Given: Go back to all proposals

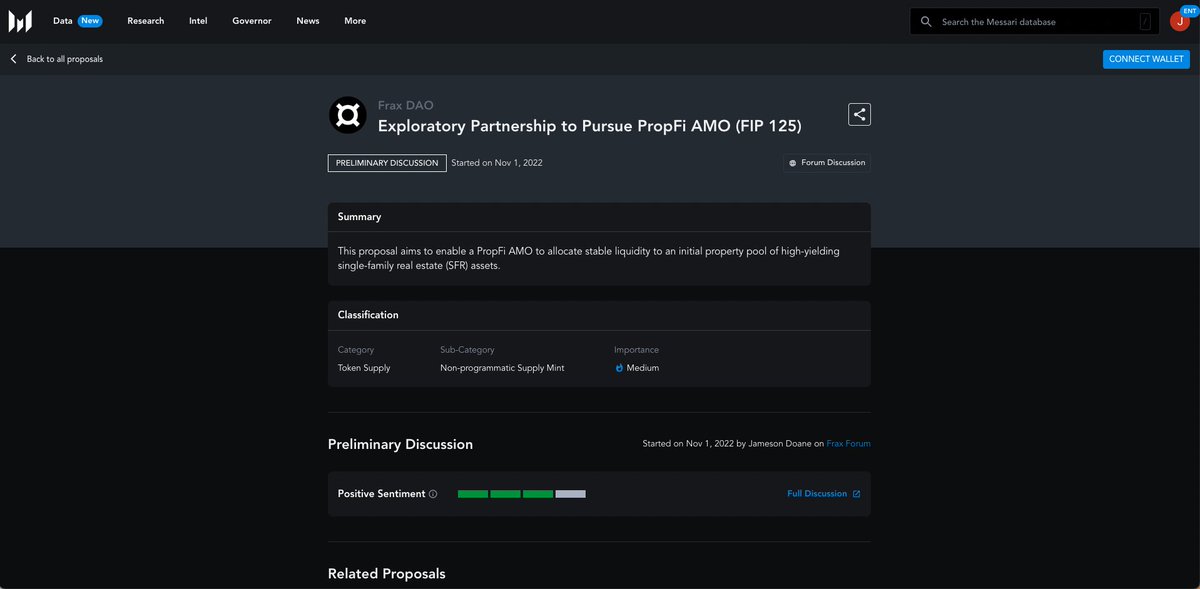Looking at the screenshot, I should [64, 59].
